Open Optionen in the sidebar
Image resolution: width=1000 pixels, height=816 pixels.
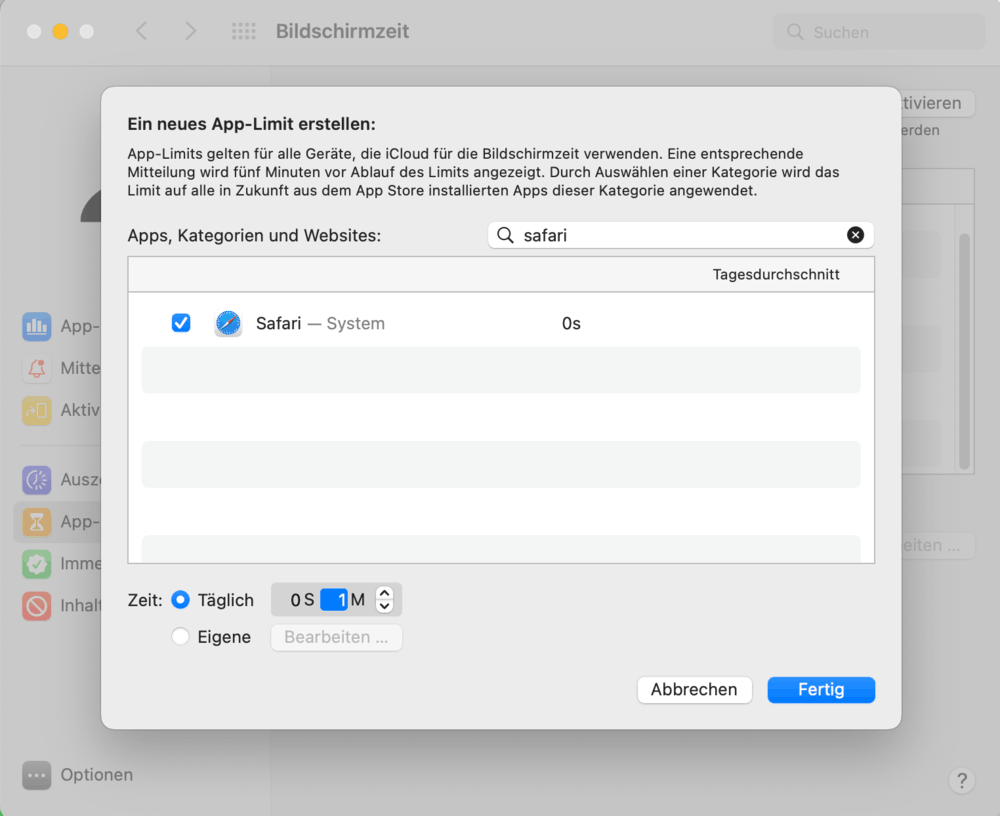78,775
